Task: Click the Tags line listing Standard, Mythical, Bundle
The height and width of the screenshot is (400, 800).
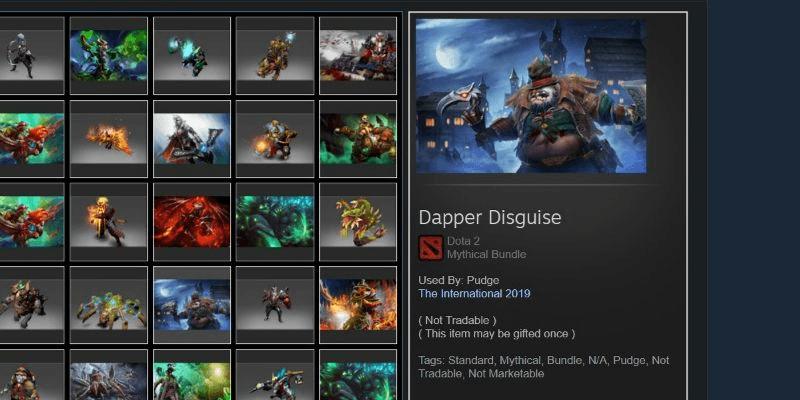Action: (x=543, y=367)
